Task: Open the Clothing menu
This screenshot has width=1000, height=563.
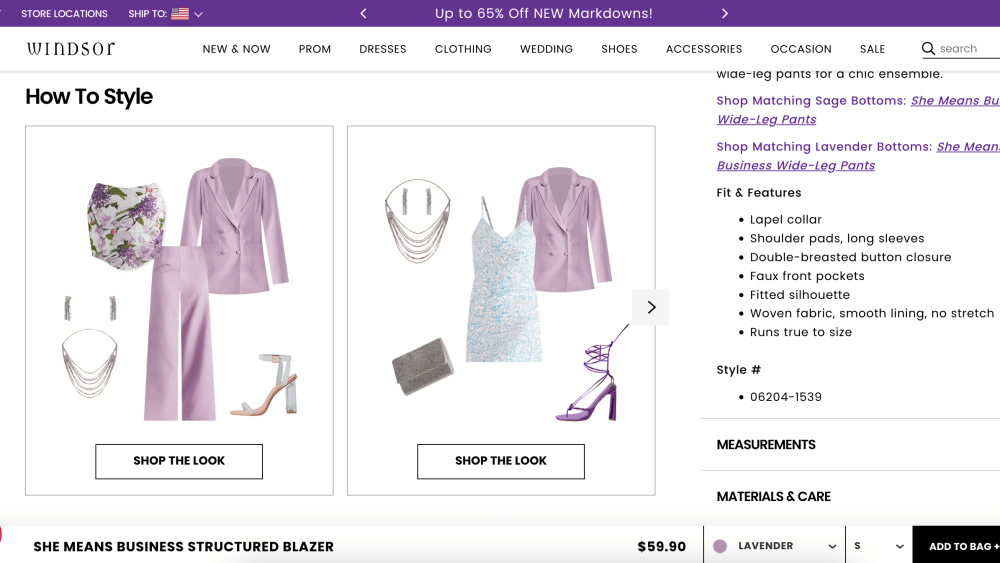Action: 463,49
